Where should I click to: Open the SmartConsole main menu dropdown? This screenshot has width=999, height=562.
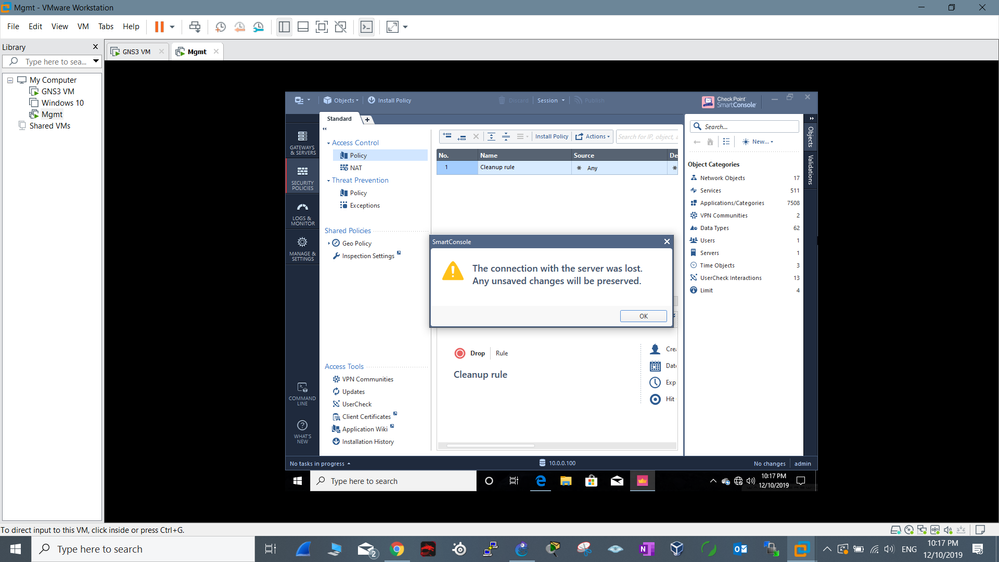[303, 100]
